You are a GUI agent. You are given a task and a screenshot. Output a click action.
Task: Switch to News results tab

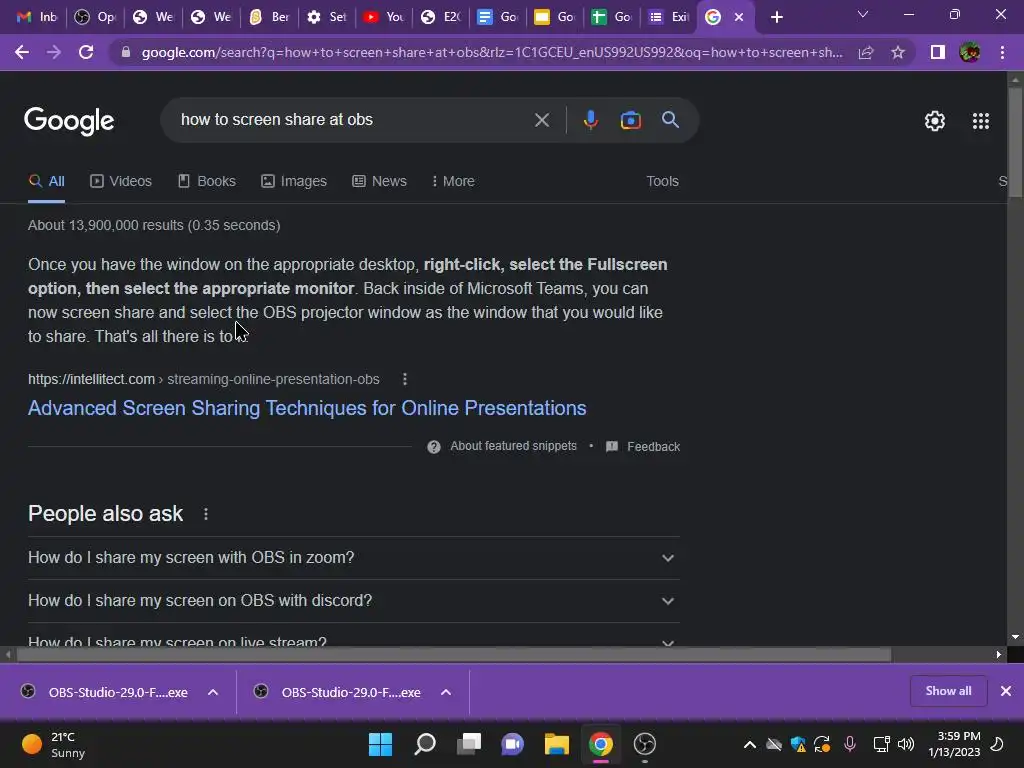tap(379, 182)
